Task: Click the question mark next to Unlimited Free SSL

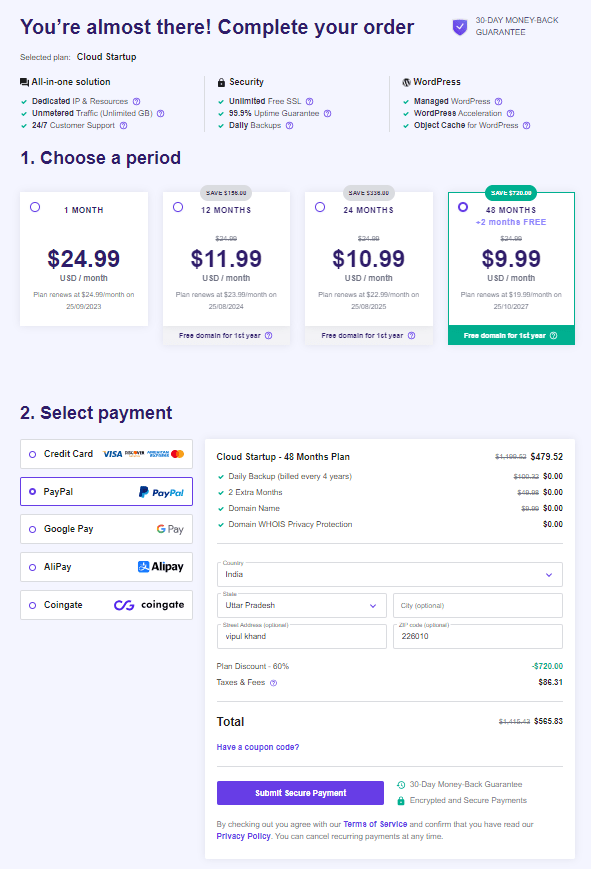Action: coord(309,100)
